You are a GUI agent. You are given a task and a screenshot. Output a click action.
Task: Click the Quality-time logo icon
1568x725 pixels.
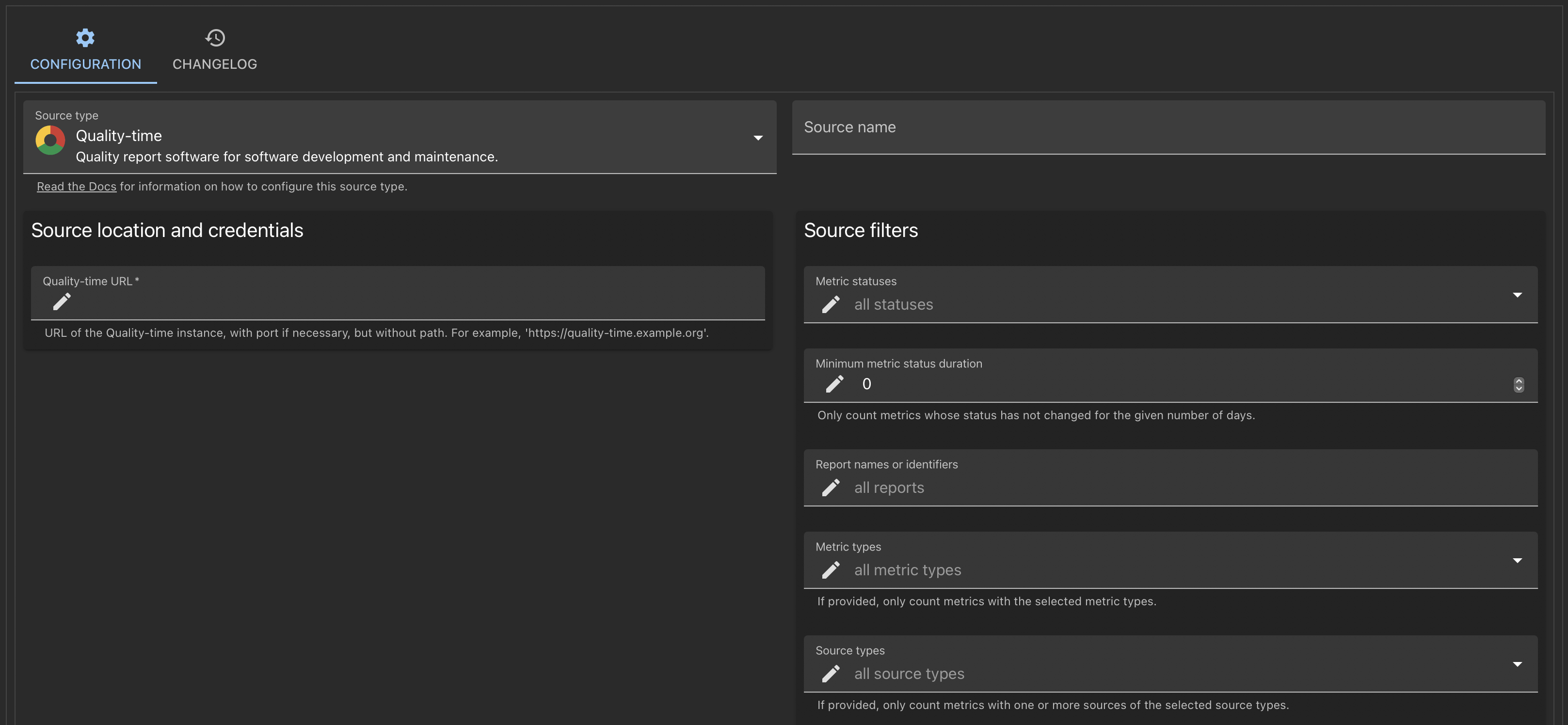coord(50,141)
